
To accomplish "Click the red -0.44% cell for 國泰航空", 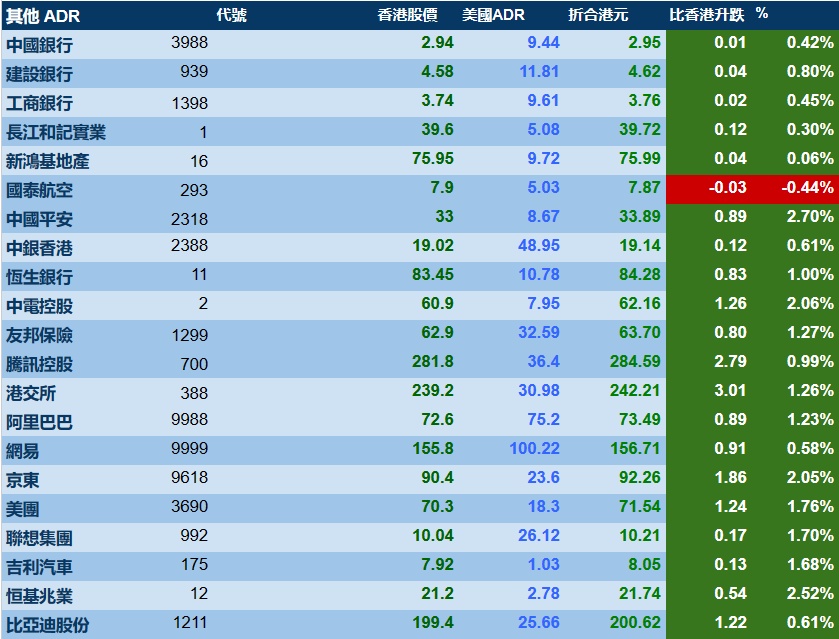I will (807, 188).
